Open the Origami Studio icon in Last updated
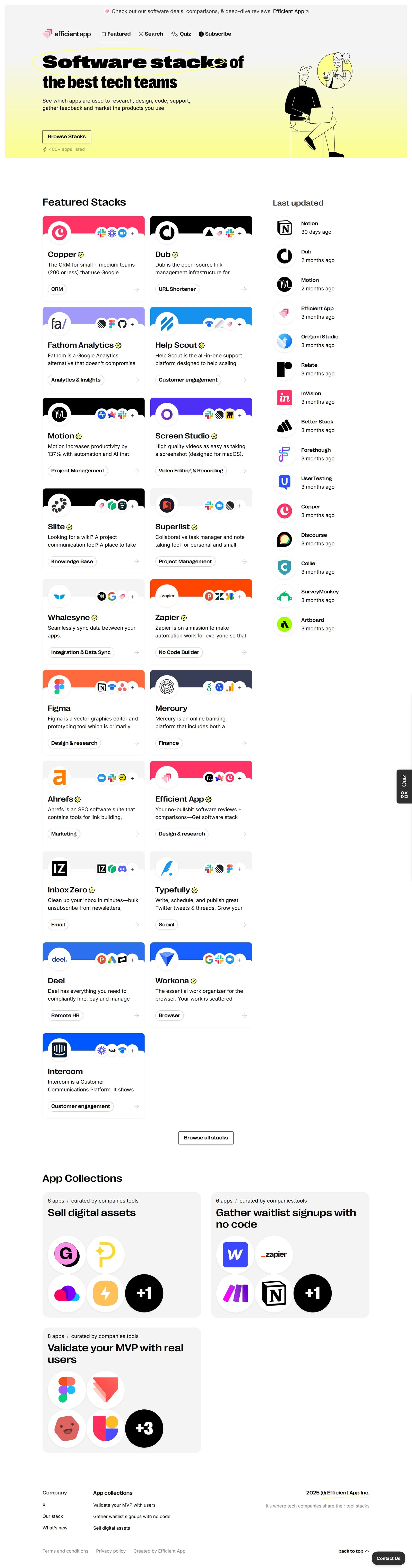The height and width of the screenshot is (1568, 412). (284, 341)
